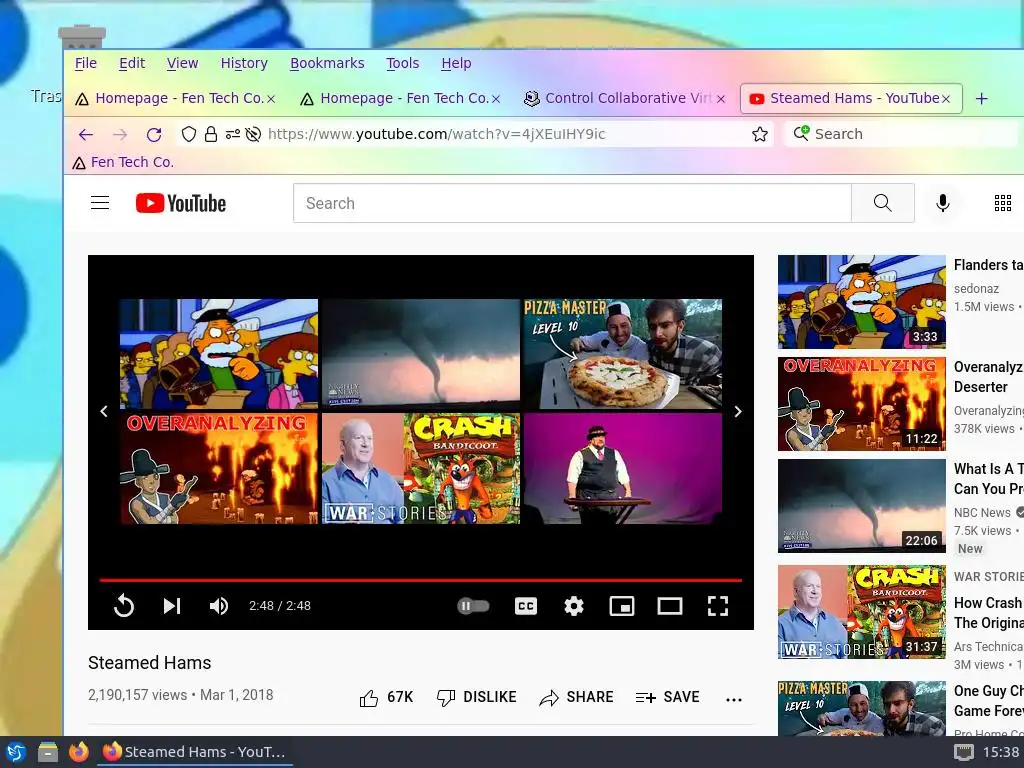The width and height of the screenshot is (1024, 768).
Task: Open site permissions icon in address bar
Action: point(232,135)
